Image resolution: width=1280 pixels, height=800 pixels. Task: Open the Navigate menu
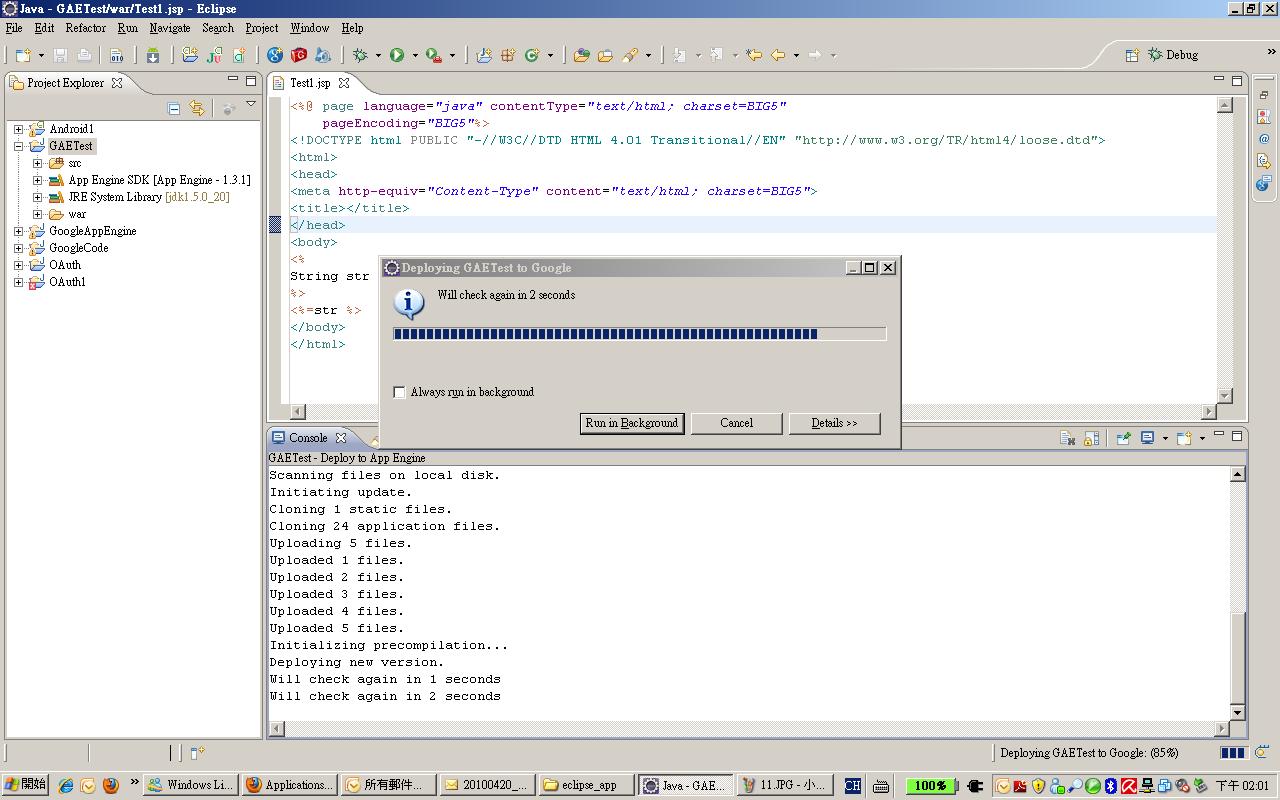pos(170,28)
